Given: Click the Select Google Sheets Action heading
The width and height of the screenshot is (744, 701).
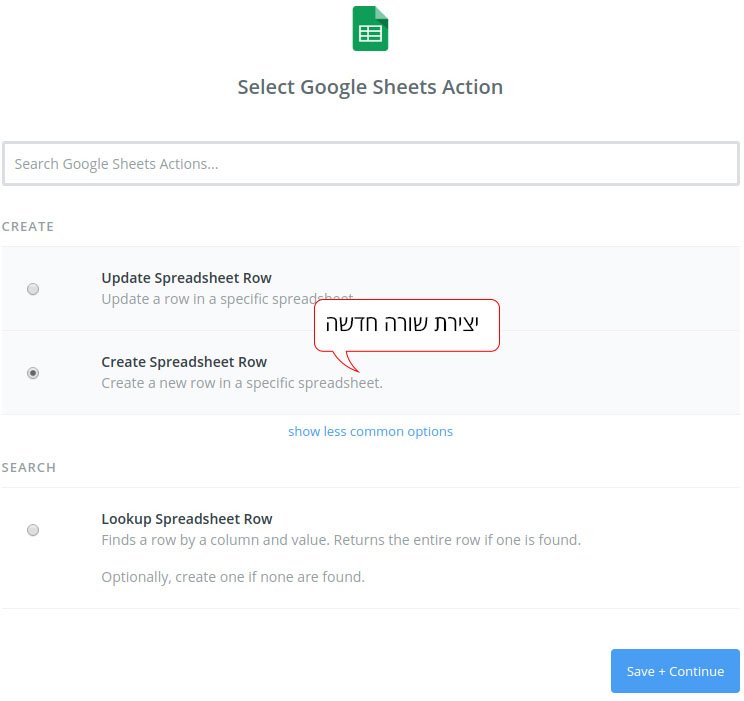Looking at the screenshot, I should click(370, 87).
